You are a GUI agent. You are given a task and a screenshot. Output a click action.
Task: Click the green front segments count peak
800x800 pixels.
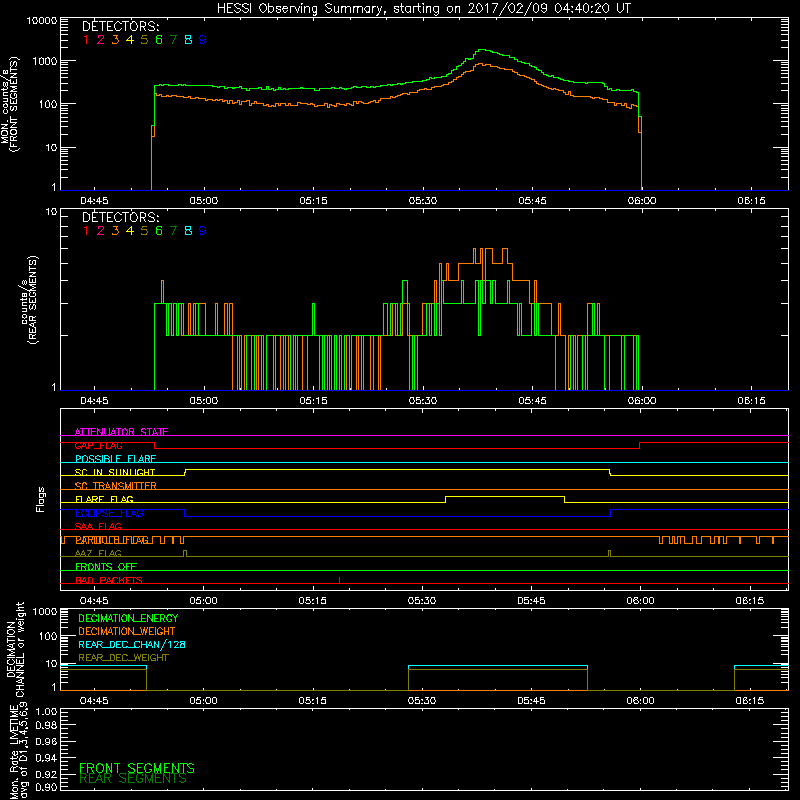click(483, 50)
